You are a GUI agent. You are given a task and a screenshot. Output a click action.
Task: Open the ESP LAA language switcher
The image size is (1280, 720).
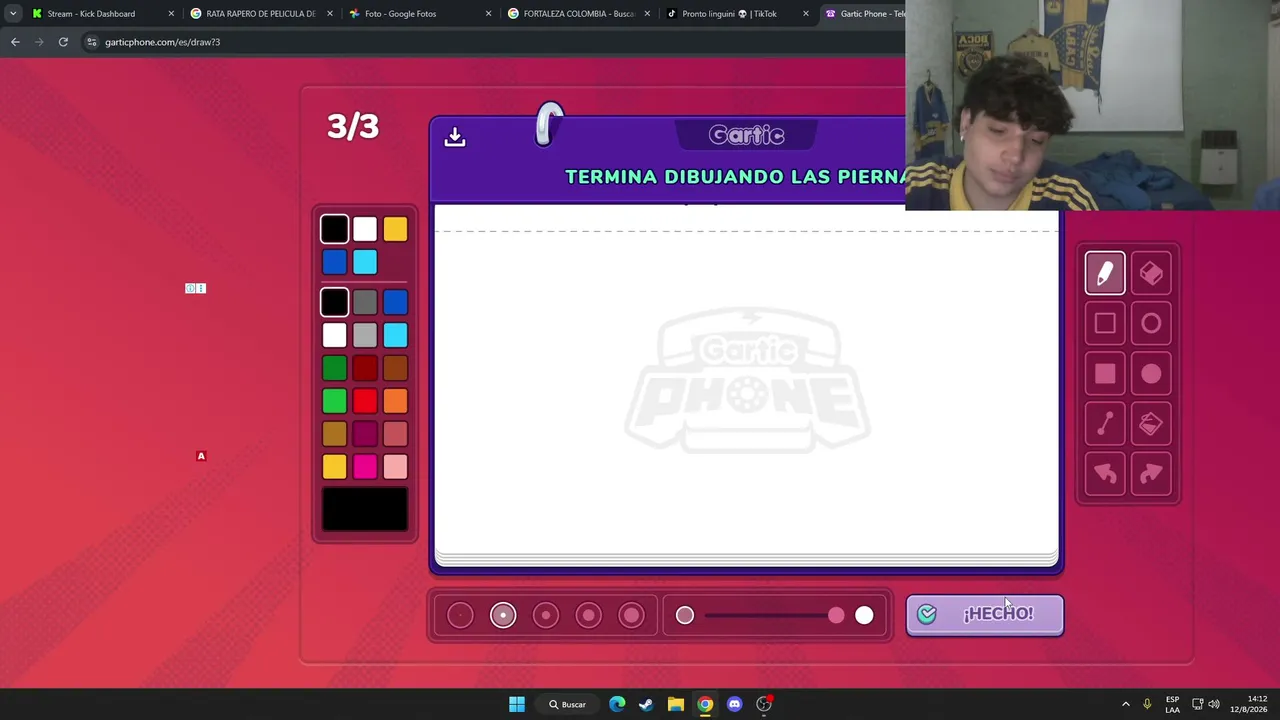[1172, 704]
